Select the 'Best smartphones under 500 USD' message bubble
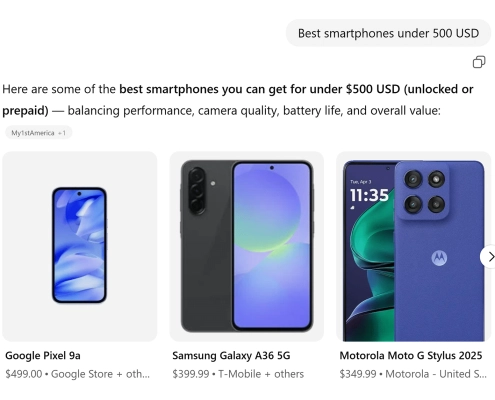Screen dimensions: 495x400 [388, 33]
